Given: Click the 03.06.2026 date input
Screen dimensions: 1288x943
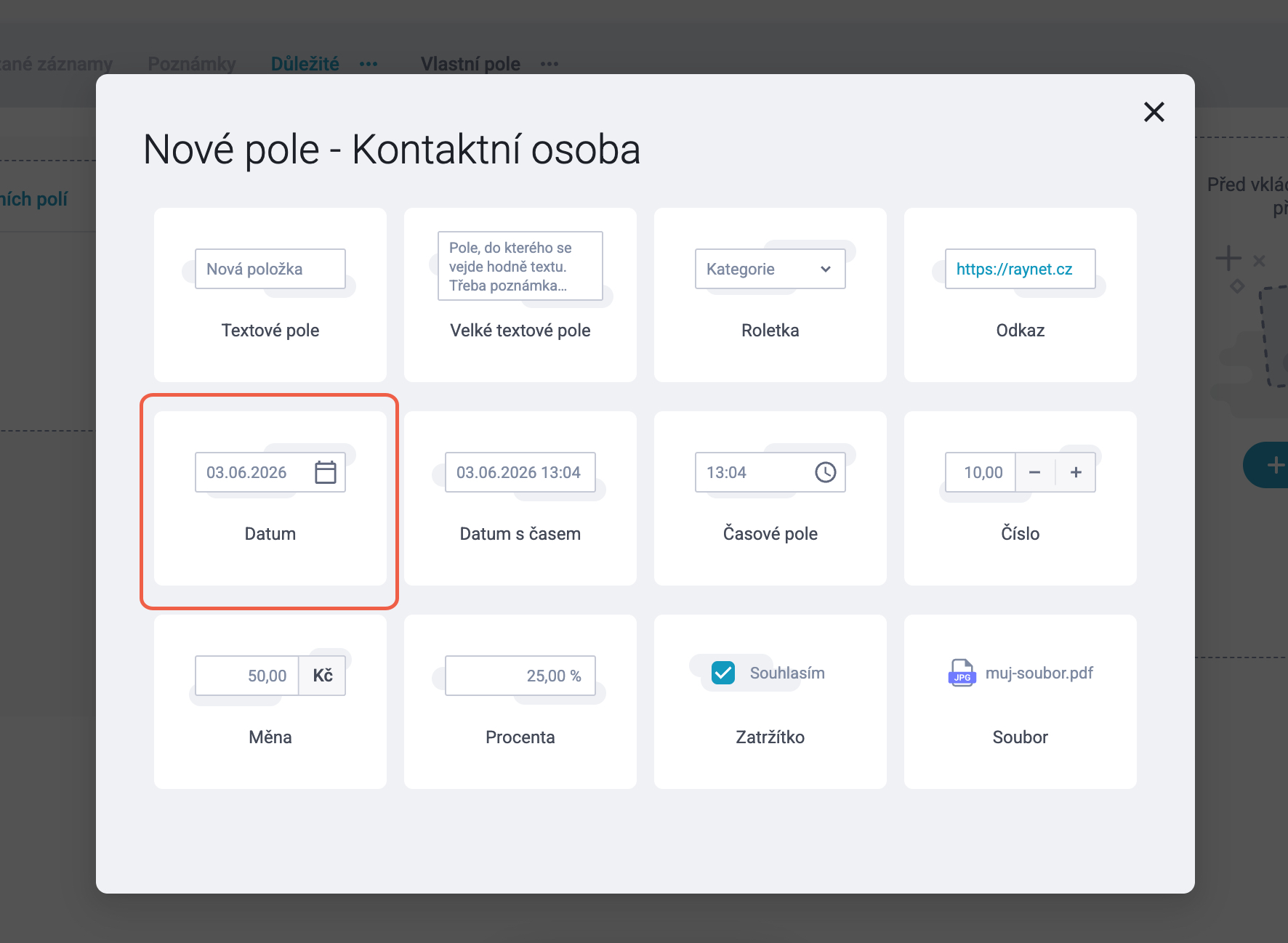Looking at the screenshot, I should click(x=270, y=472).
